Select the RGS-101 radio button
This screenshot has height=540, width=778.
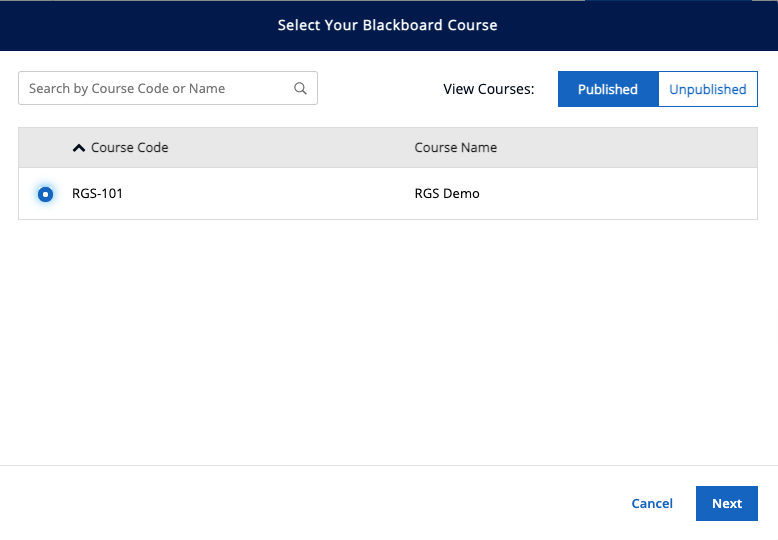[45, 194]
